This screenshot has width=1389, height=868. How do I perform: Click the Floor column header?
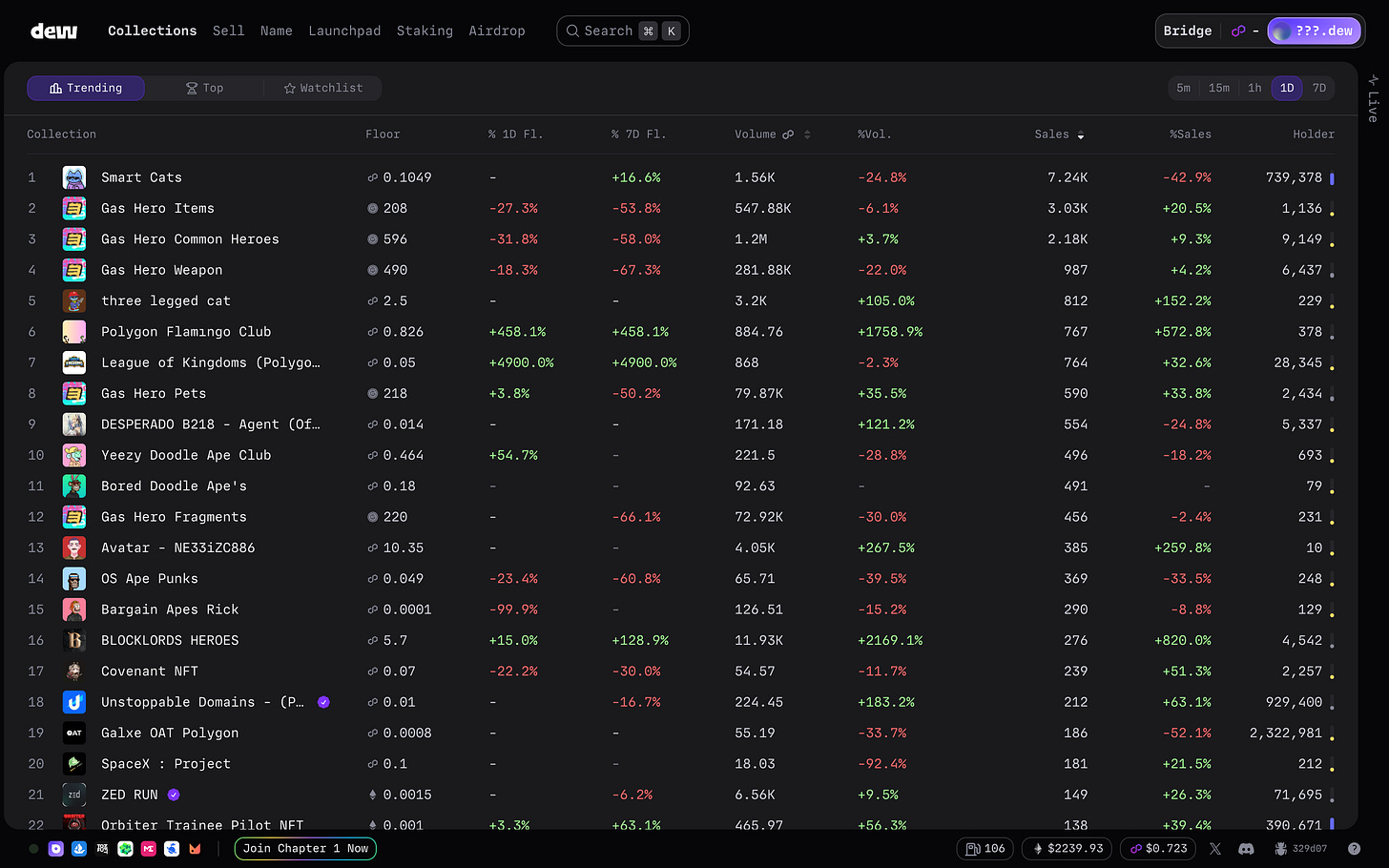pos(383,134)
